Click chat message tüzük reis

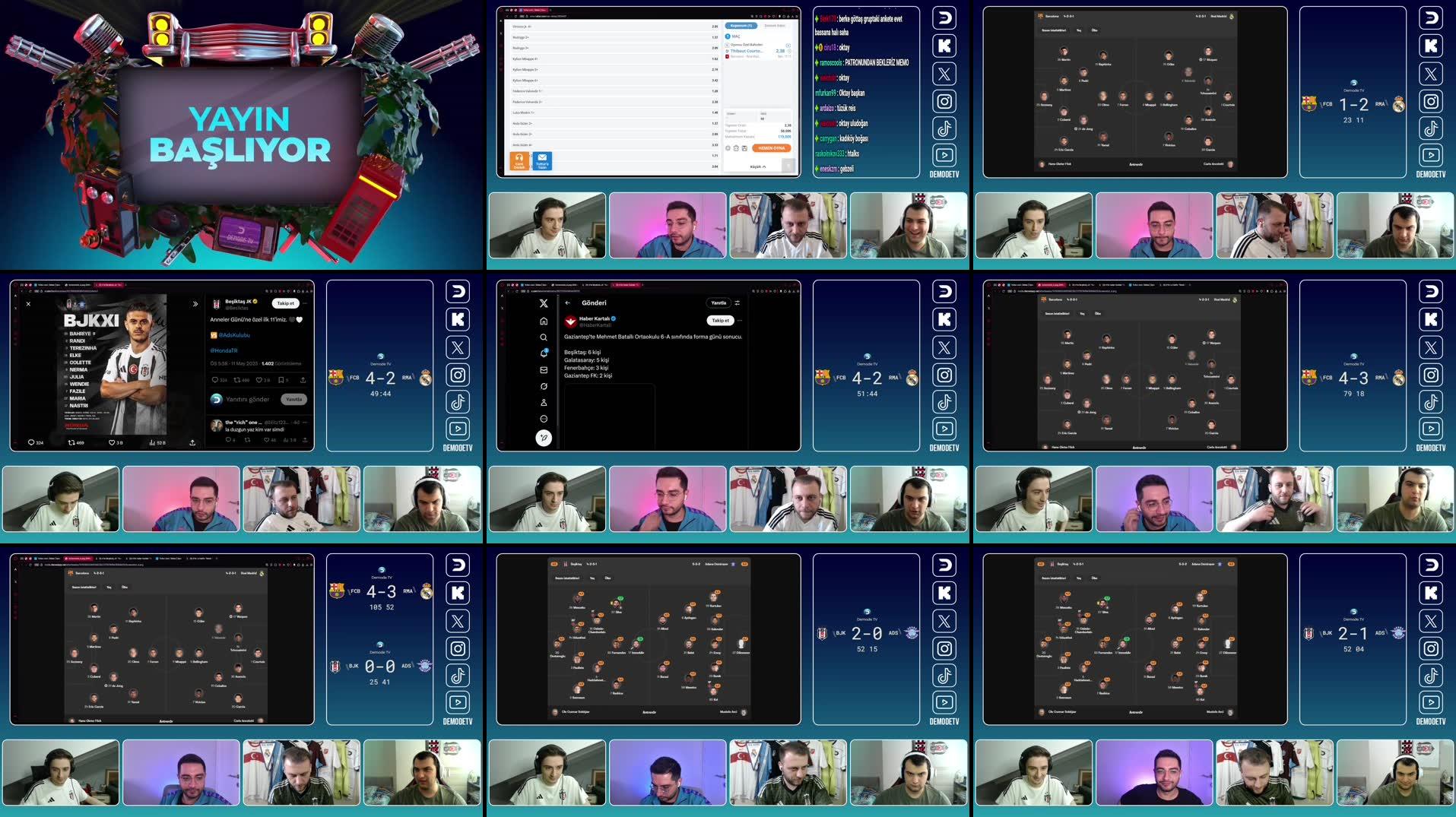click(845, 108)
